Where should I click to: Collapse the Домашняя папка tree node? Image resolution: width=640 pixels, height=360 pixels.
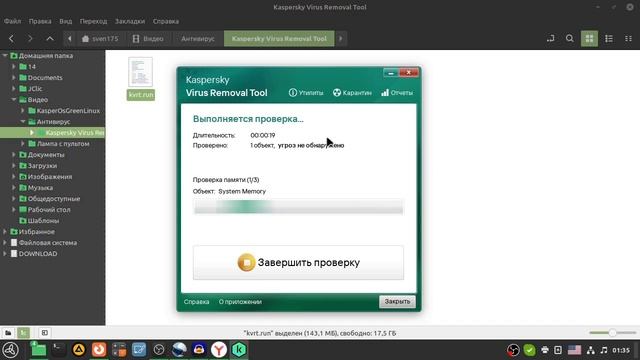pyautogui.click(x=5, y=56)
